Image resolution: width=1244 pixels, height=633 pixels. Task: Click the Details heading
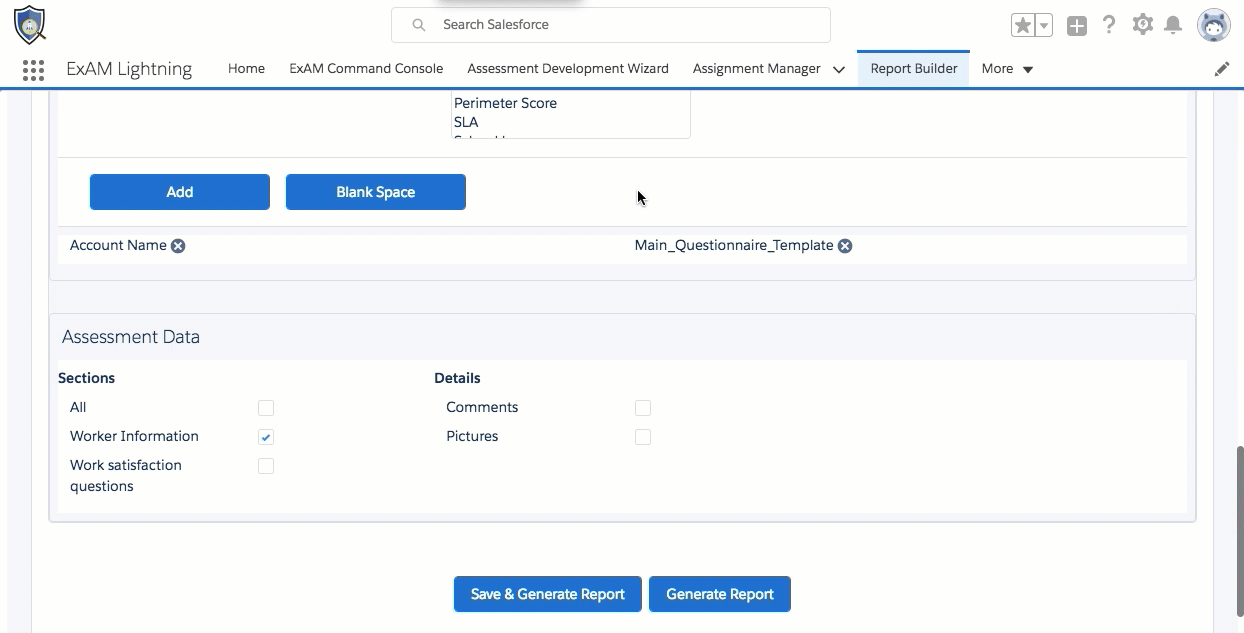tap(457, 378)
